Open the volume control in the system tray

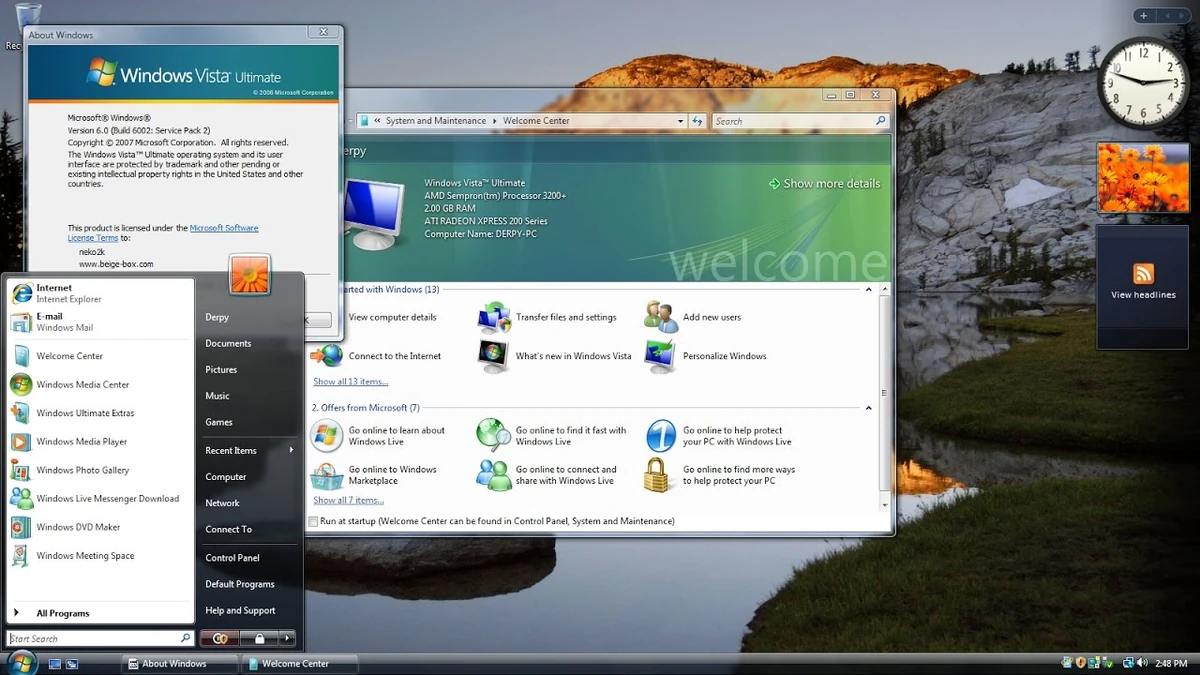pyautogui.click(x=1141, y=662)
